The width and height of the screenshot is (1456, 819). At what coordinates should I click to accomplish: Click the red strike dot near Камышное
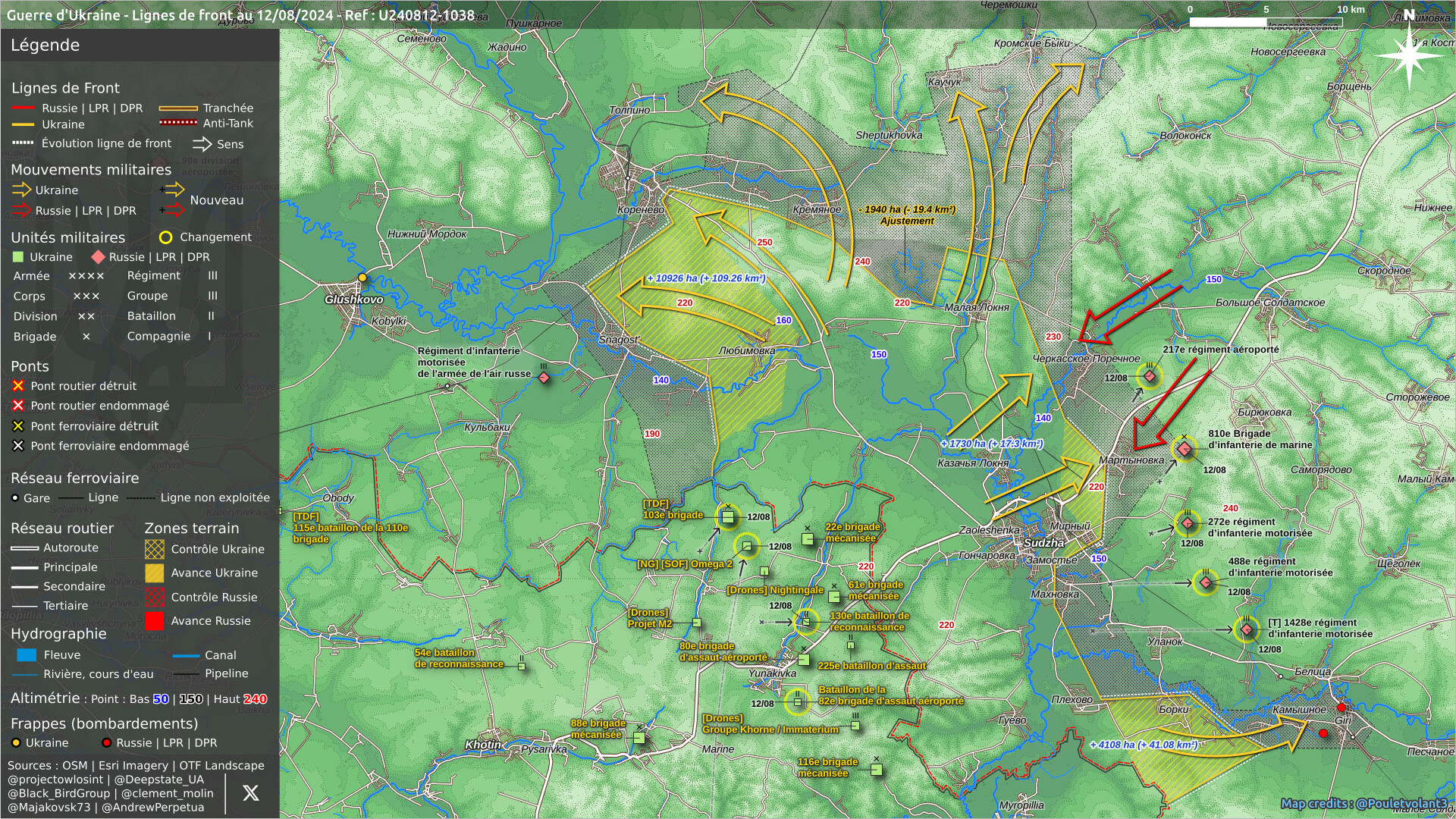(x=1323, y=733)
